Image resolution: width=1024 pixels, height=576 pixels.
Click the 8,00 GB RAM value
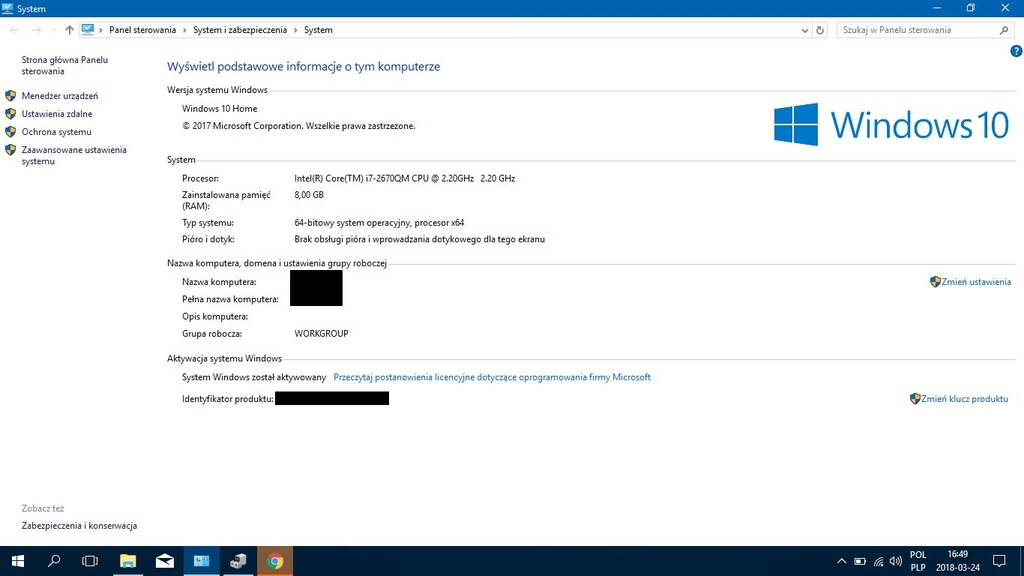pyautogui.click(x=309, y=195)
